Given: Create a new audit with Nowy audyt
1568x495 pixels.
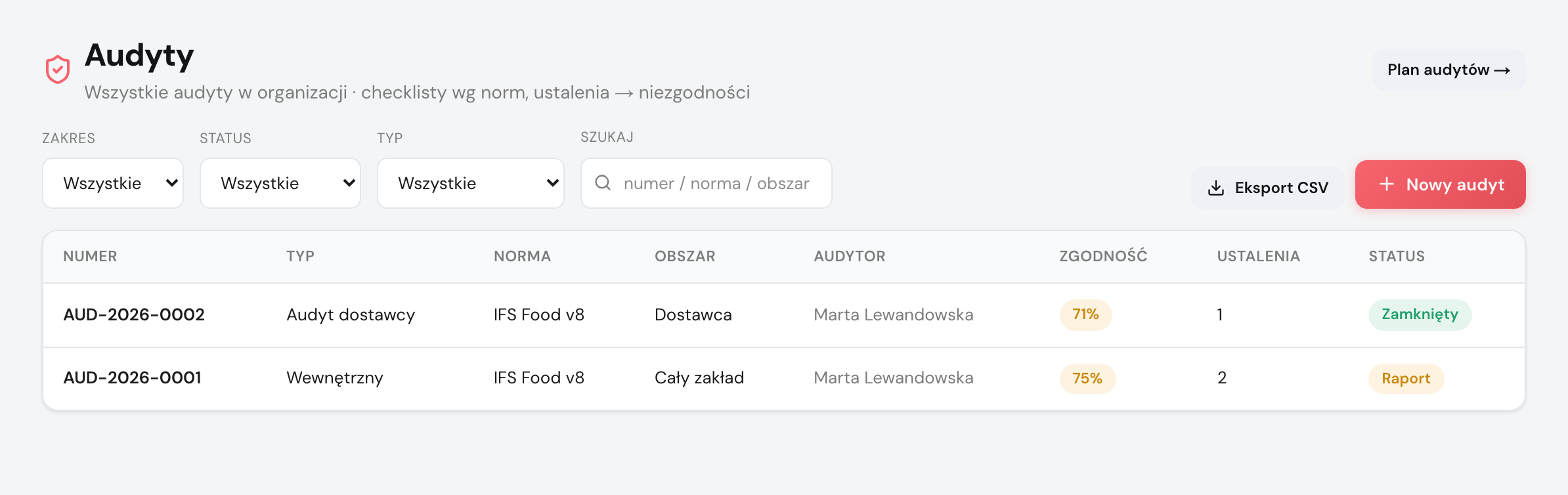Looking at the screenshot, I should tap(1440, 184).
